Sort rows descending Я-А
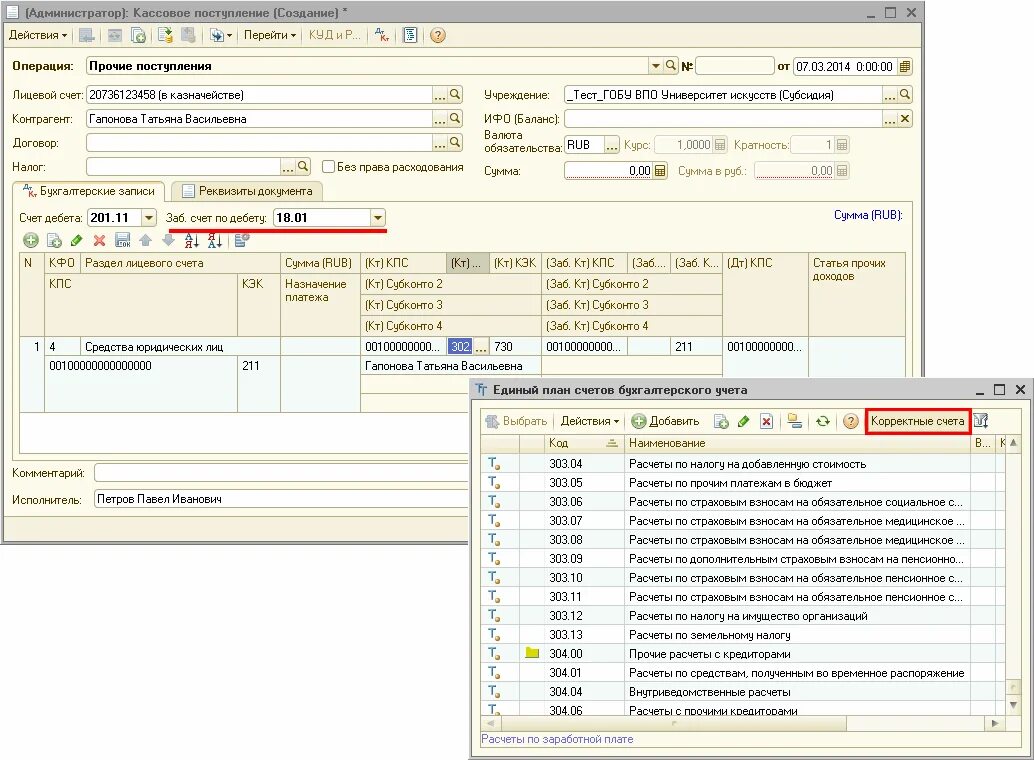This screenshot has width=1034, height=760. (x=214, y=241)
